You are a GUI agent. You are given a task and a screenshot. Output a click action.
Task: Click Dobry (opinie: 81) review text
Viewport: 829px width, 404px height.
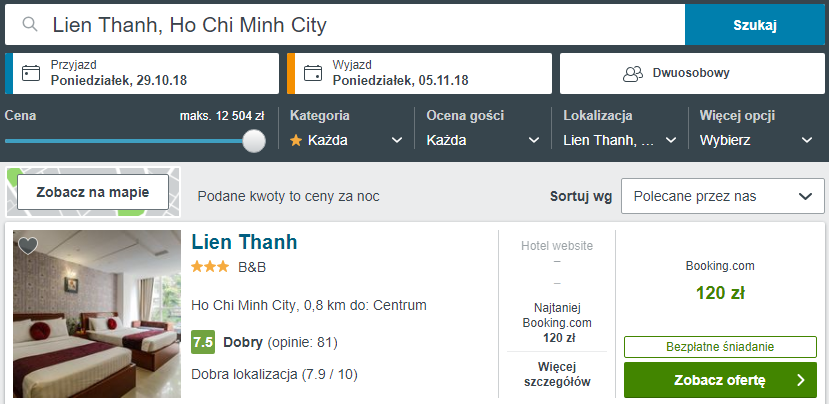point(280,343)
